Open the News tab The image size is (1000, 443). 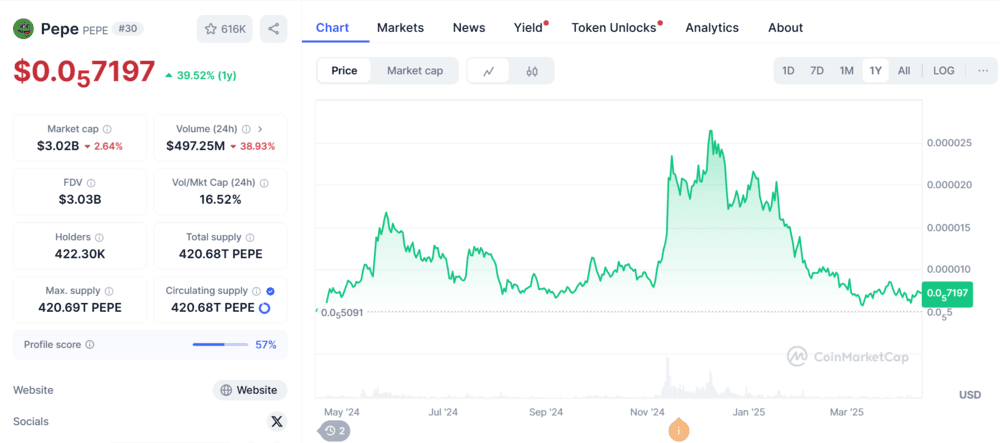point(469,27)
